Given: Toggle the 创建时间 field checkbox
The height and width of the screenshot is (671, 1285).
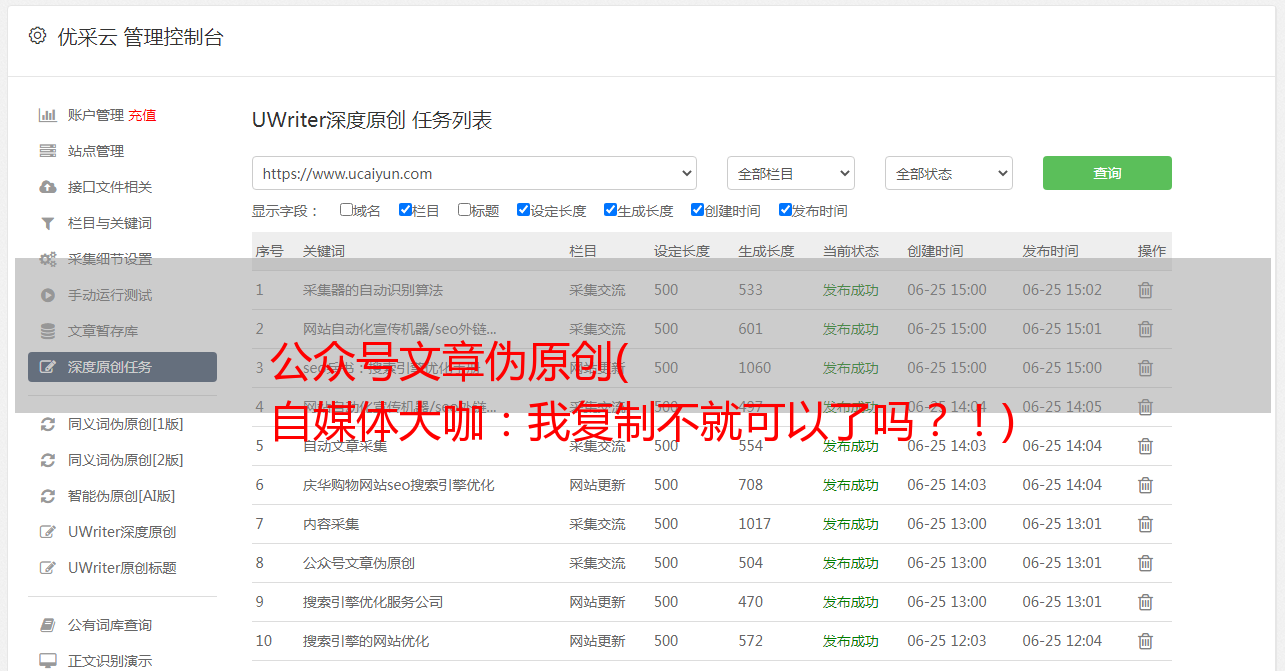Looking at the screenshot, I should (x=697, y=210).
